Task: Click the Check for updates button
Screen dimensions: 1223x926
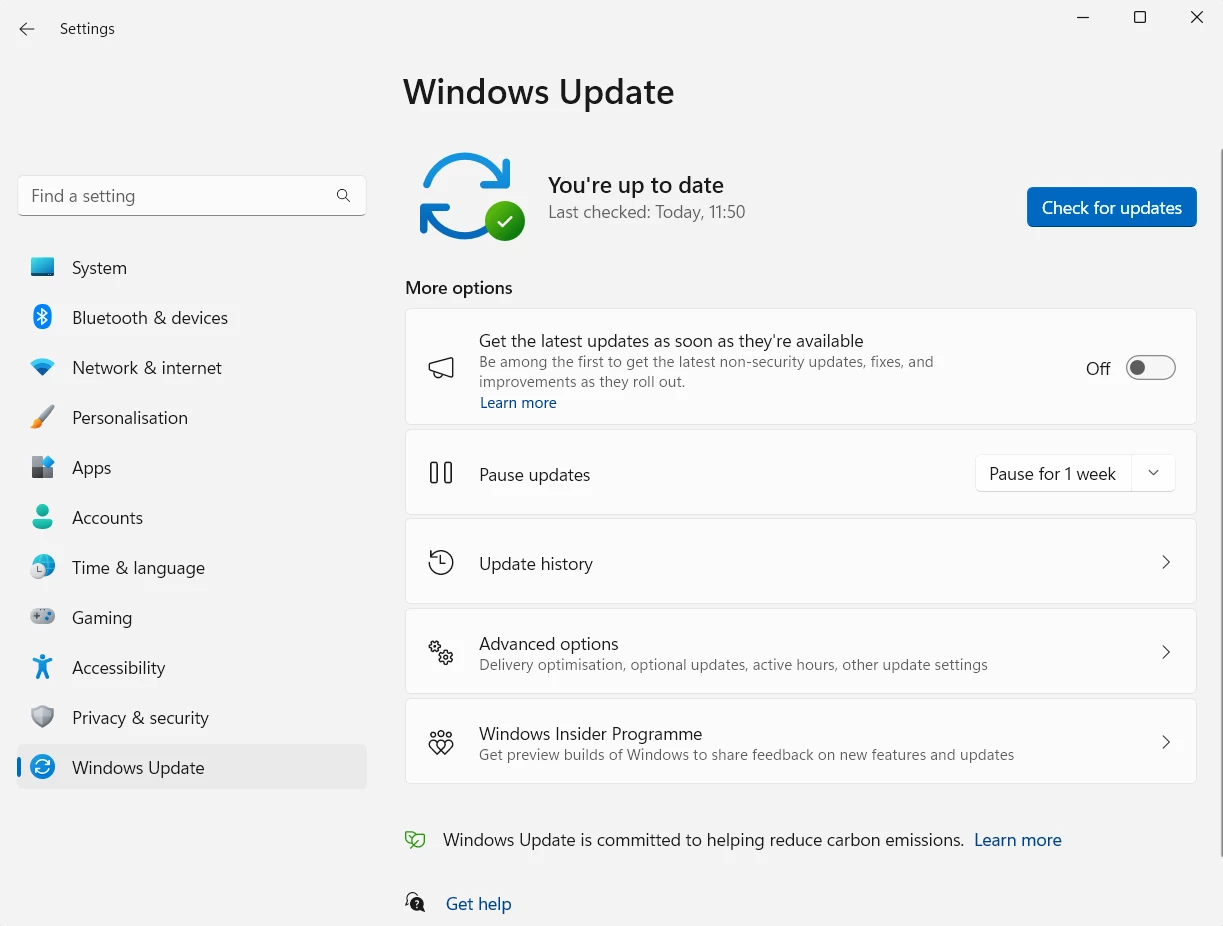Action: (x=1111, y=207)
